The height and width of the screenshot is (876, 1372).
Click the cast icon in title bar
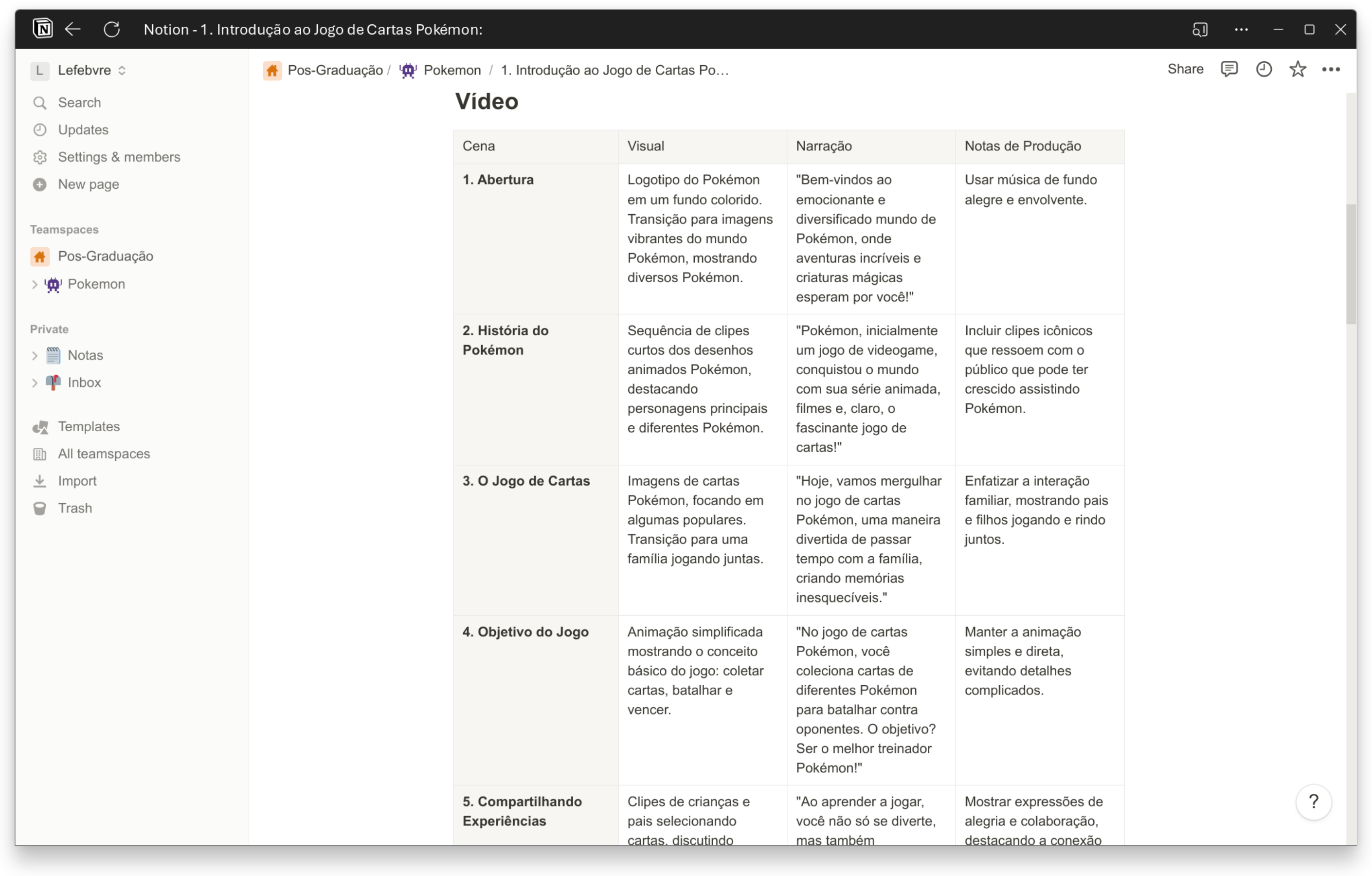point(1200,29)
